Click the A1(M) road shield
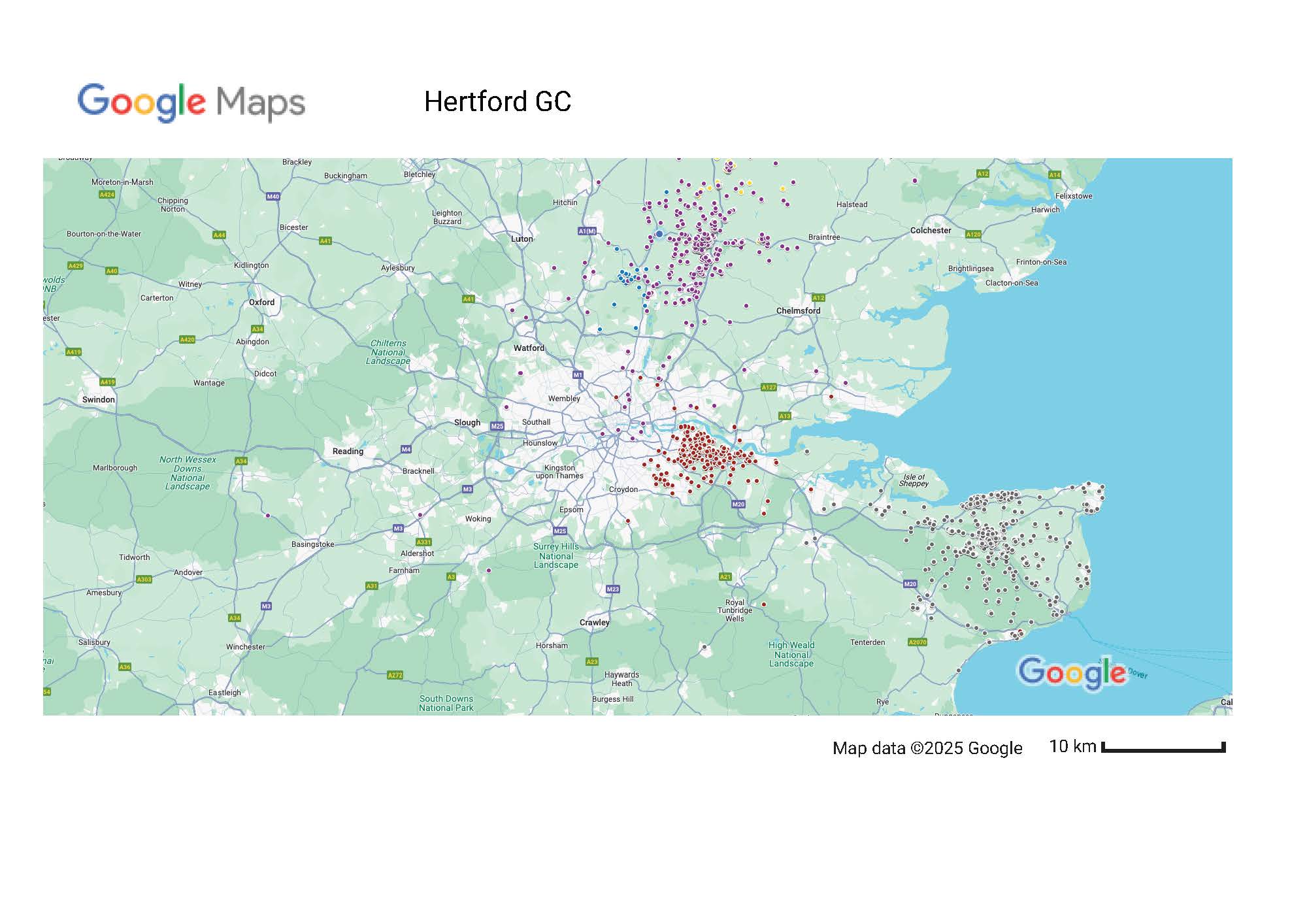 pos(587,231)
